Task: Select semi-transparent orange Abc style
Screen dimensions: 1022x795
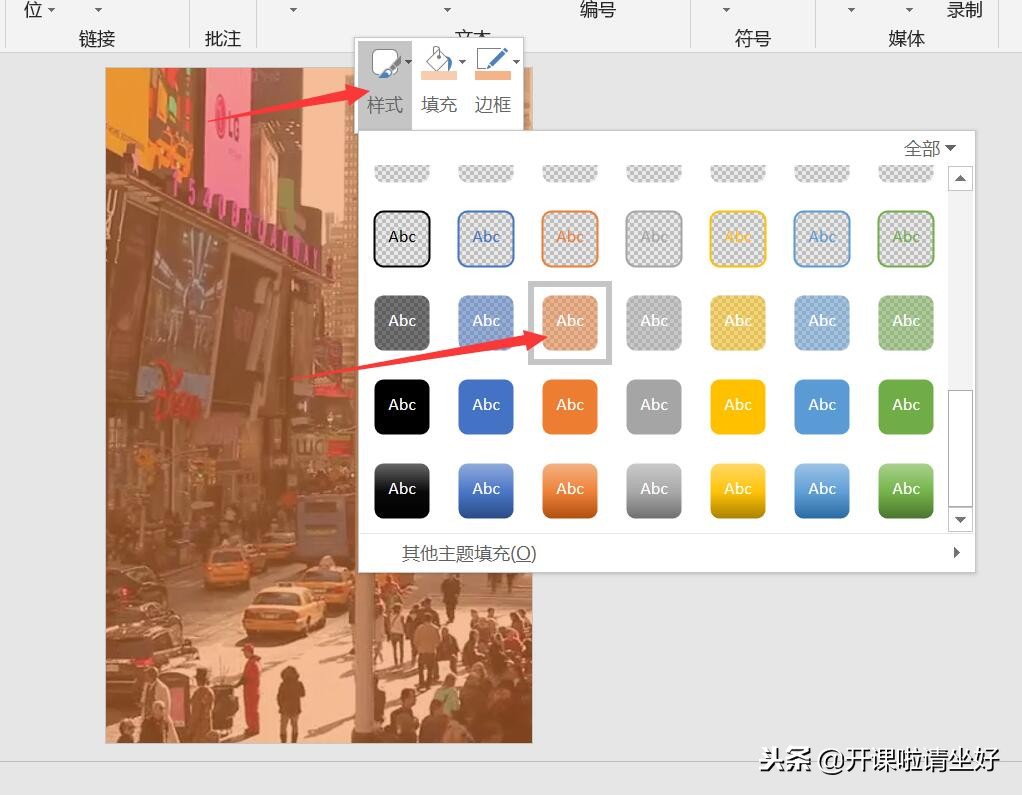Action: tap(570, 323)
